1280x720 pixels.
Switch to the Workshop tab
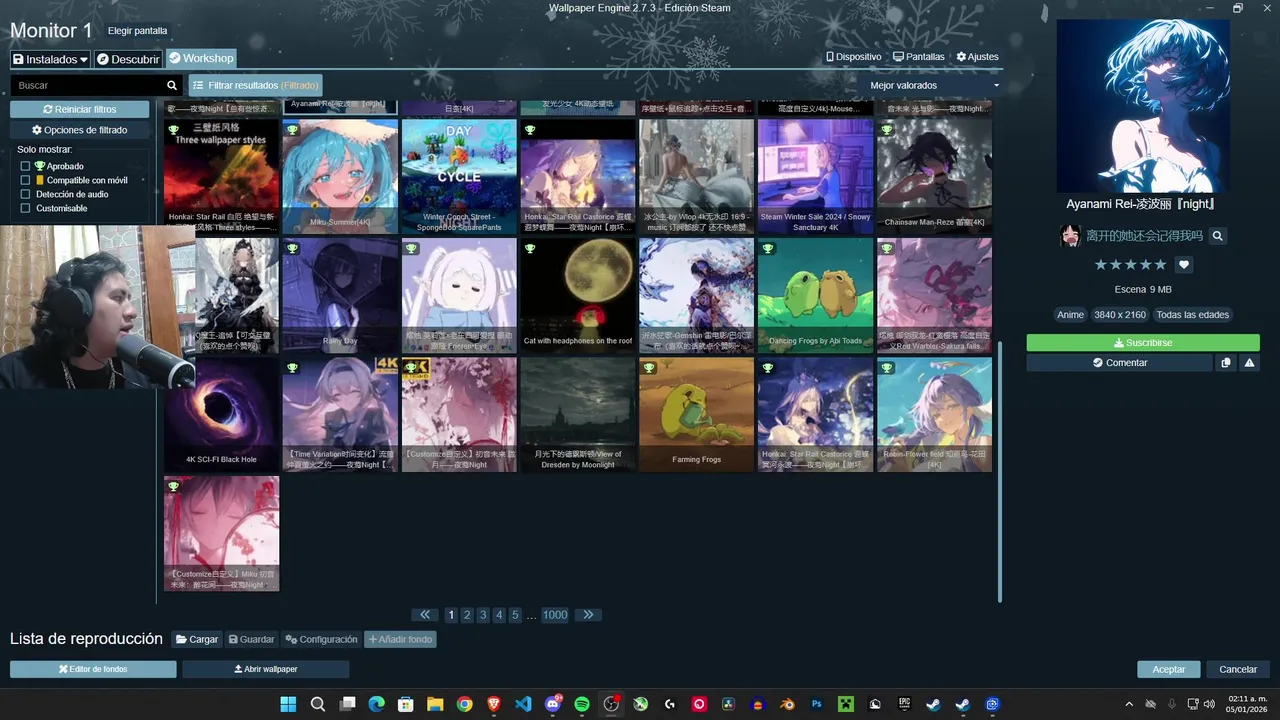pos(201,58)
